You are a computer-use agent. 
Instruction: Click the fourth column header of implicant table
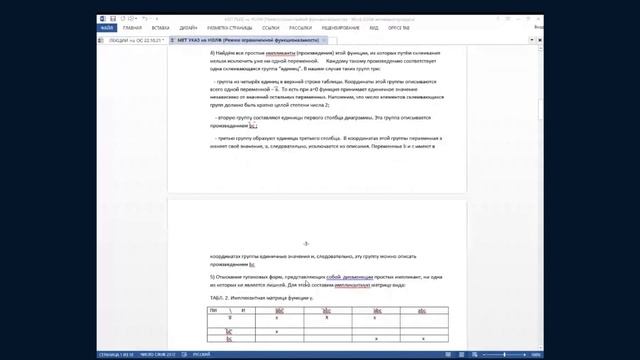point(376,311)
